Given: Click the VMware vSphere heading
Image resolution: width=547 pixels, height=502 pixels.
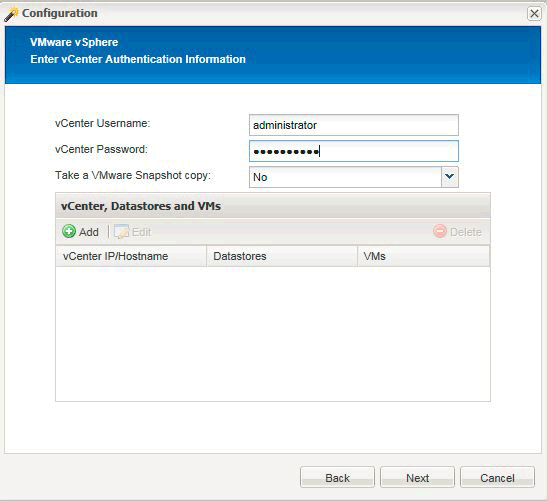Looking at the screenshot, I should pos(74,42).
